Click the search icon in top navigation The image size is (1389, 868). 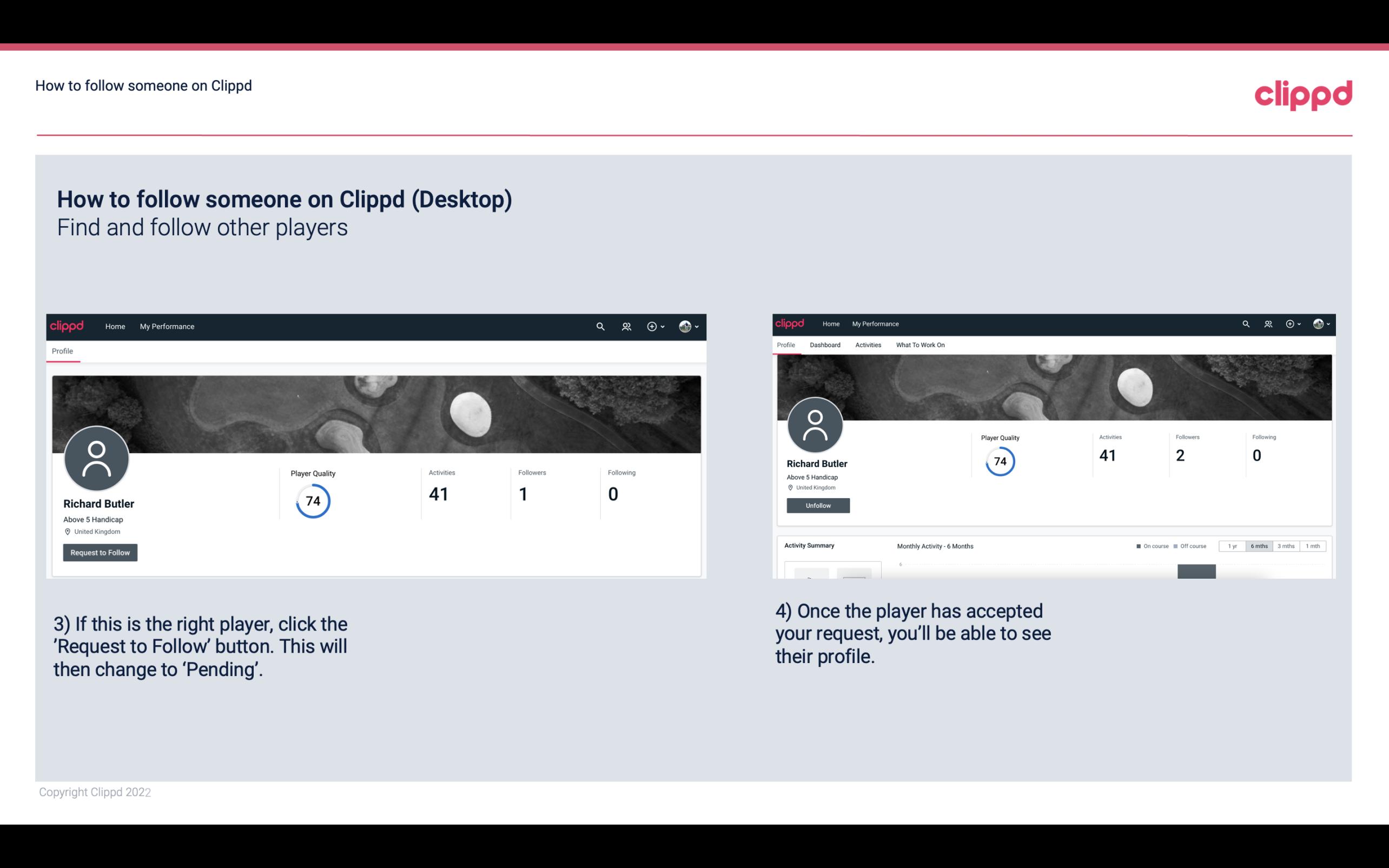click(600, 327)
